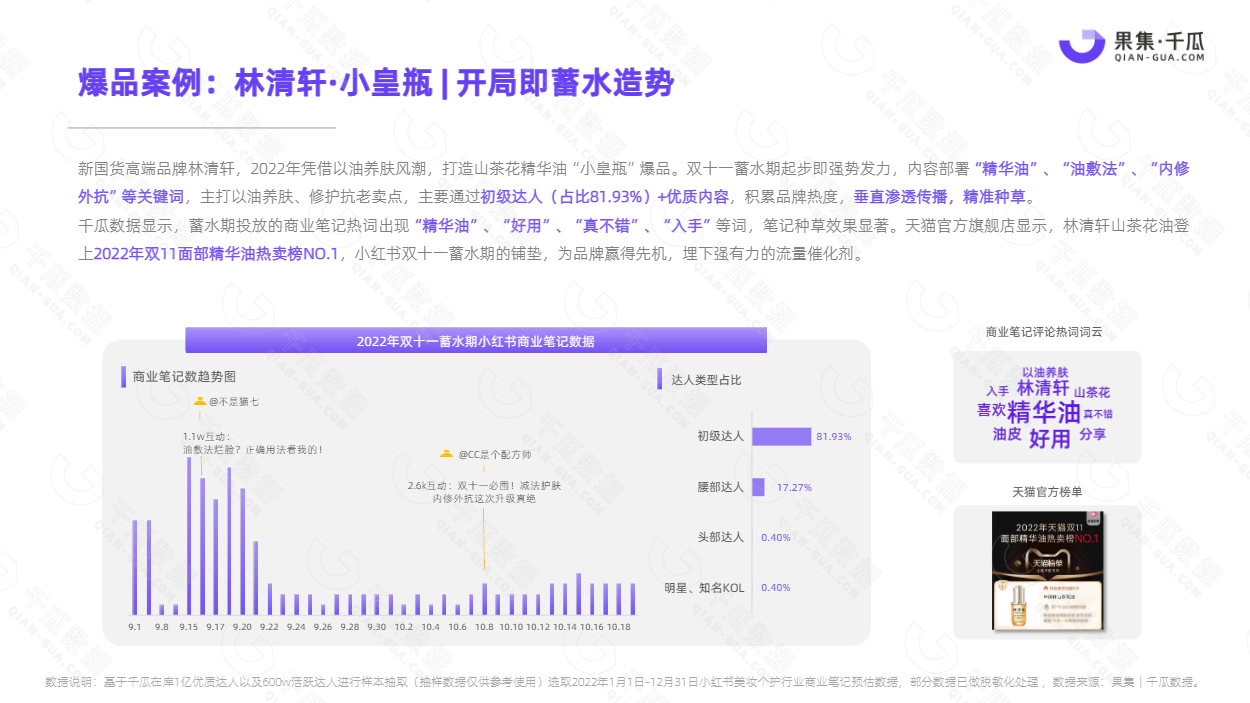
Task: Click the annotation 油敷法烂脸？正确用法看我的！
Action: (x=253, y=450)
